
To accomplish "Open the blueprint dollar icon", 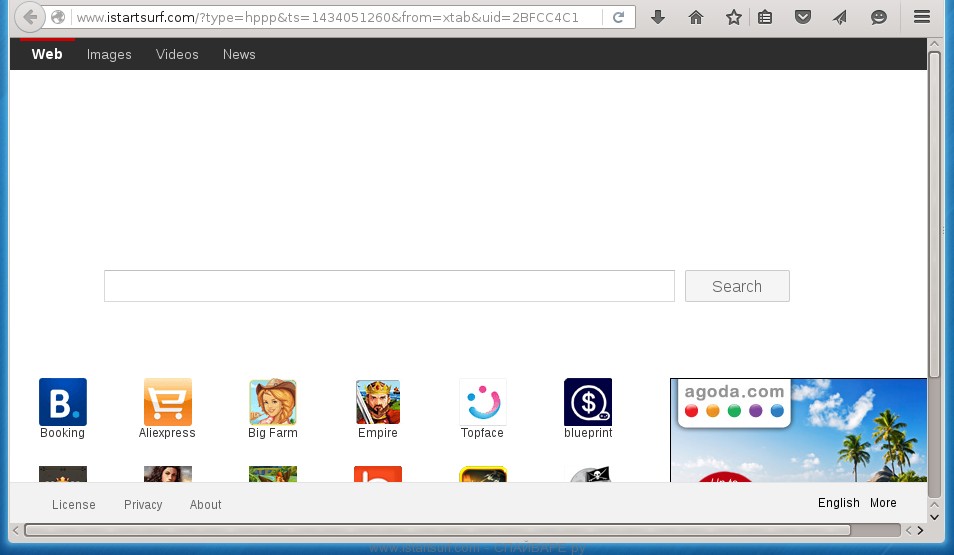I will point(588,402).
